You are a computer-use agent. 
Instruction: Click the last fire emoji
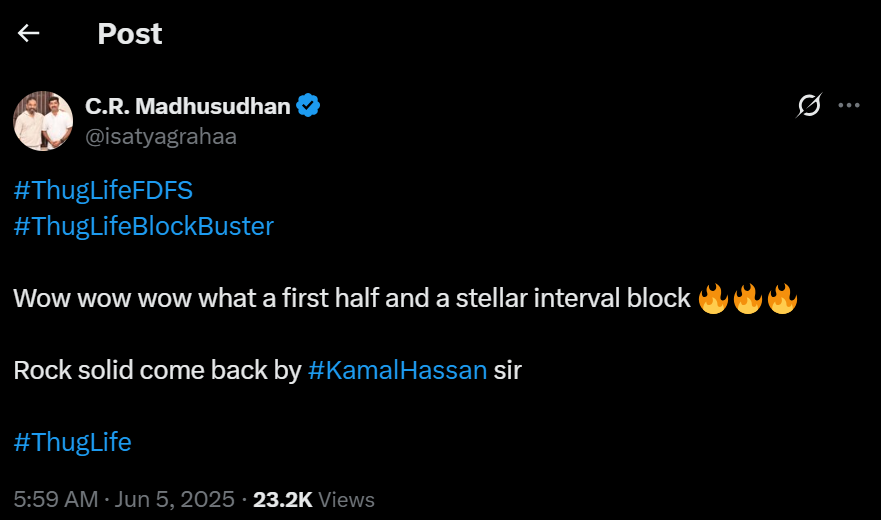[x=782, y=298]
